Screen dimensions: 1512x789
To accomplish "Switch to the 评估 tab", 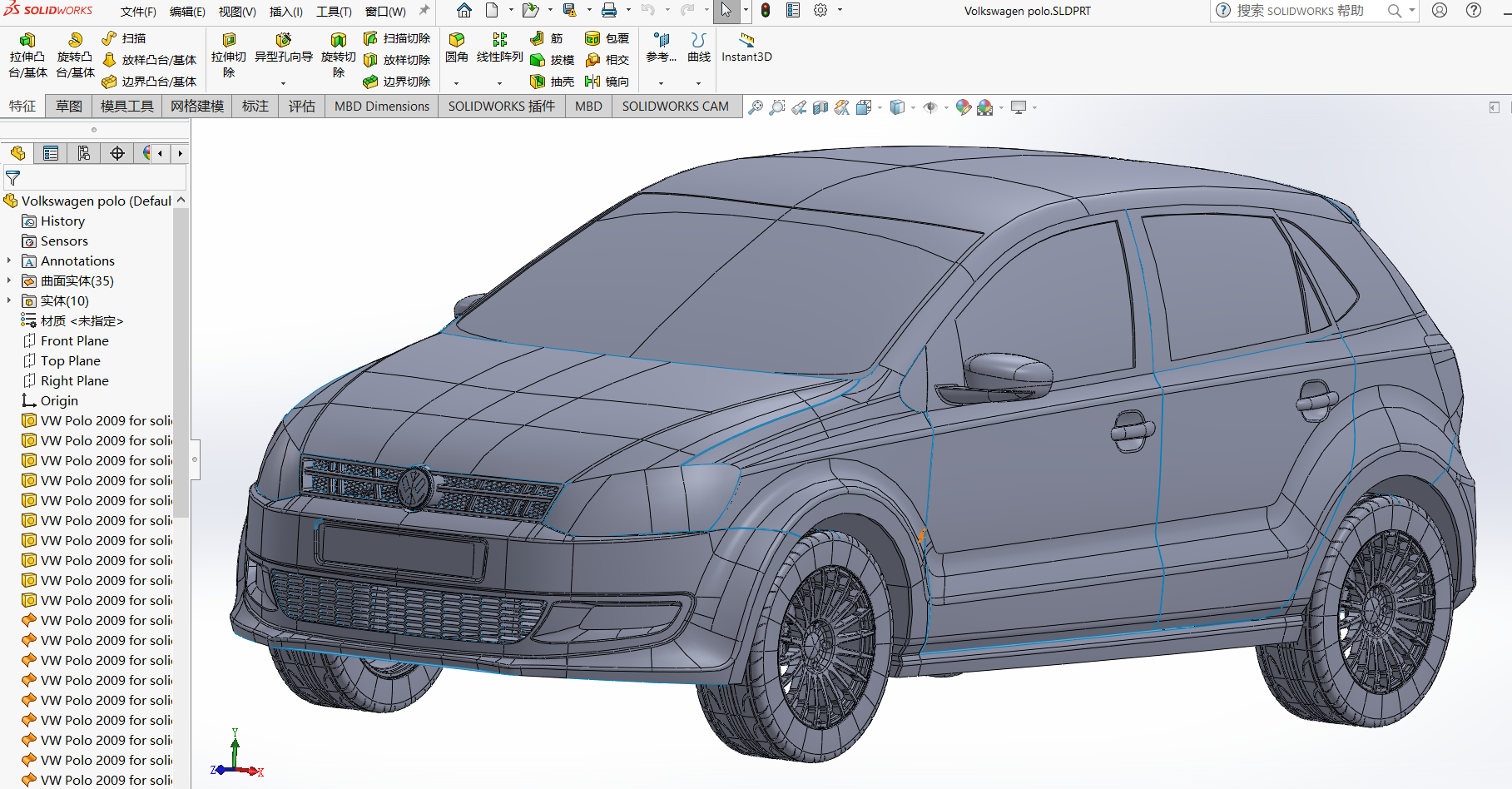I will (301, 107).
